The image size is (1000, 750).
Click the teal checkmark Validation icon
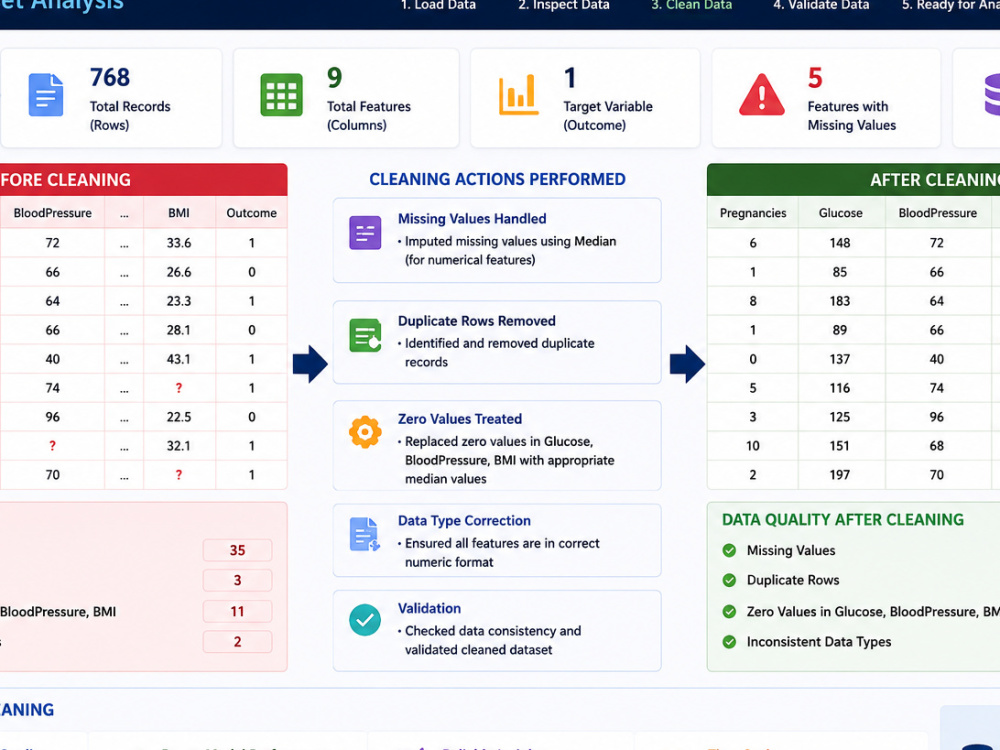pyautogui.click(x=365, y=620)
